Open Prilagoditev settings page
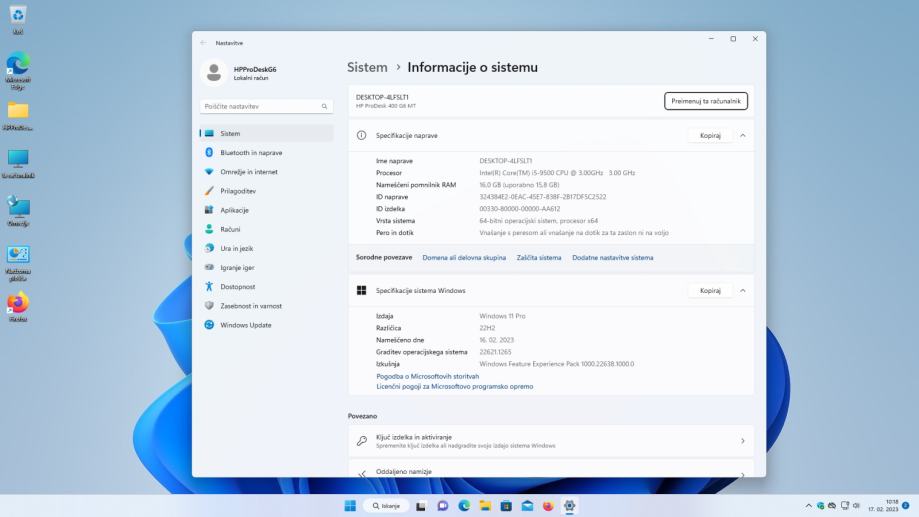 267,191
